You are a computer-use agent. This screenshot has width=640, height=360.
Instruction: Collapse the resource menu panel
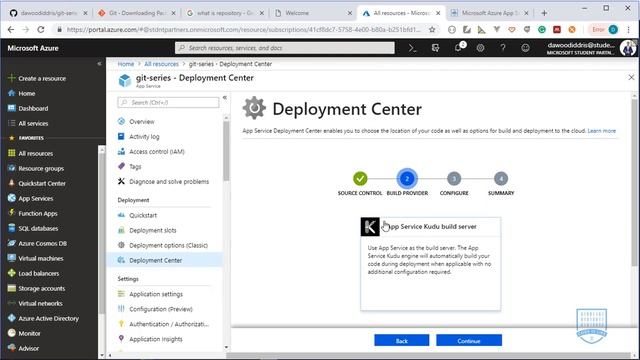[x=224, y=98]
